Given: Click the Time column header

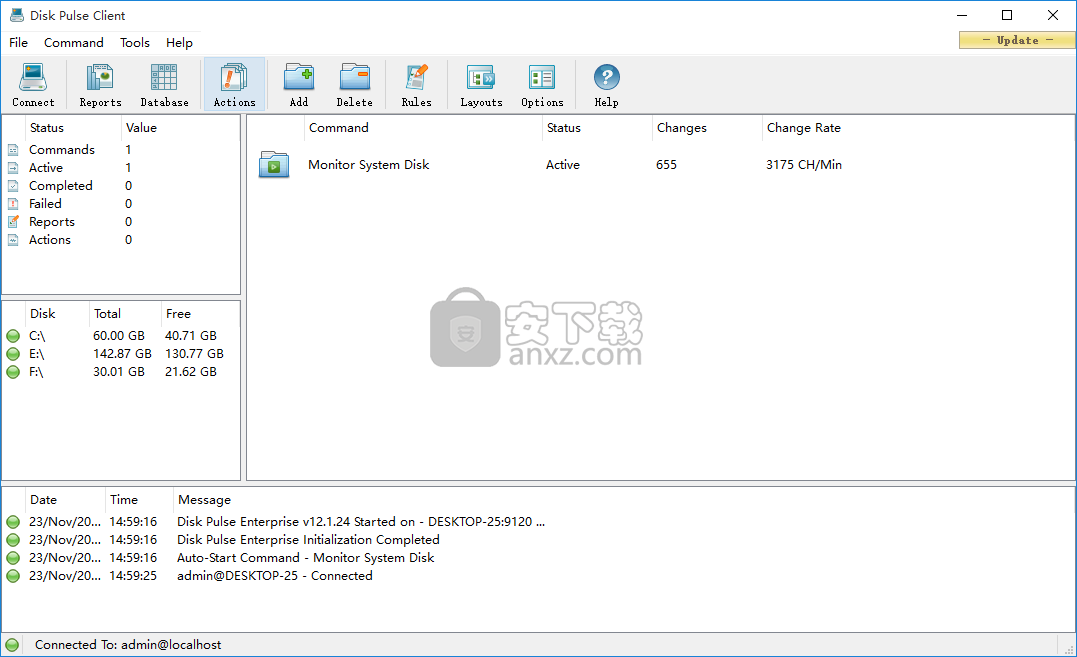Looking at the screenshot, I should tap(139, 500).
